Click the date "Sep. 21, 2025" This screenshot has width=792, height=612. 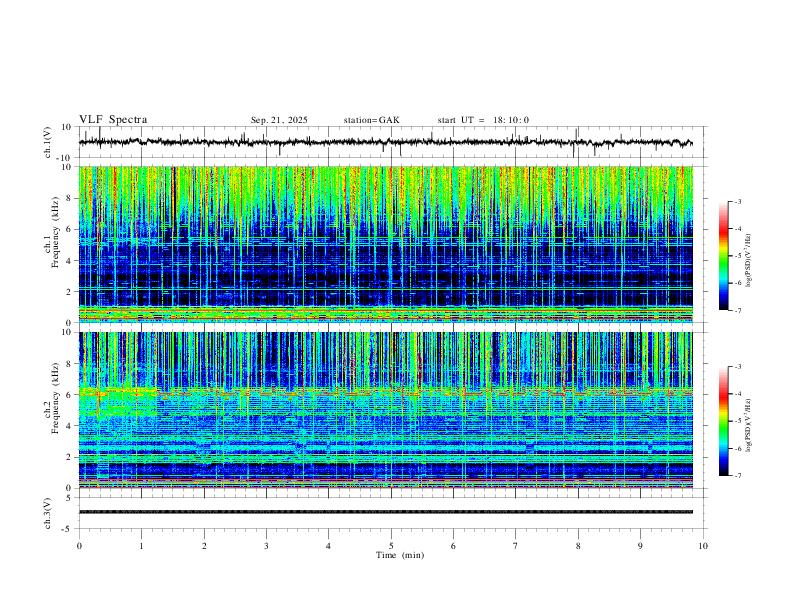[279, 120]
